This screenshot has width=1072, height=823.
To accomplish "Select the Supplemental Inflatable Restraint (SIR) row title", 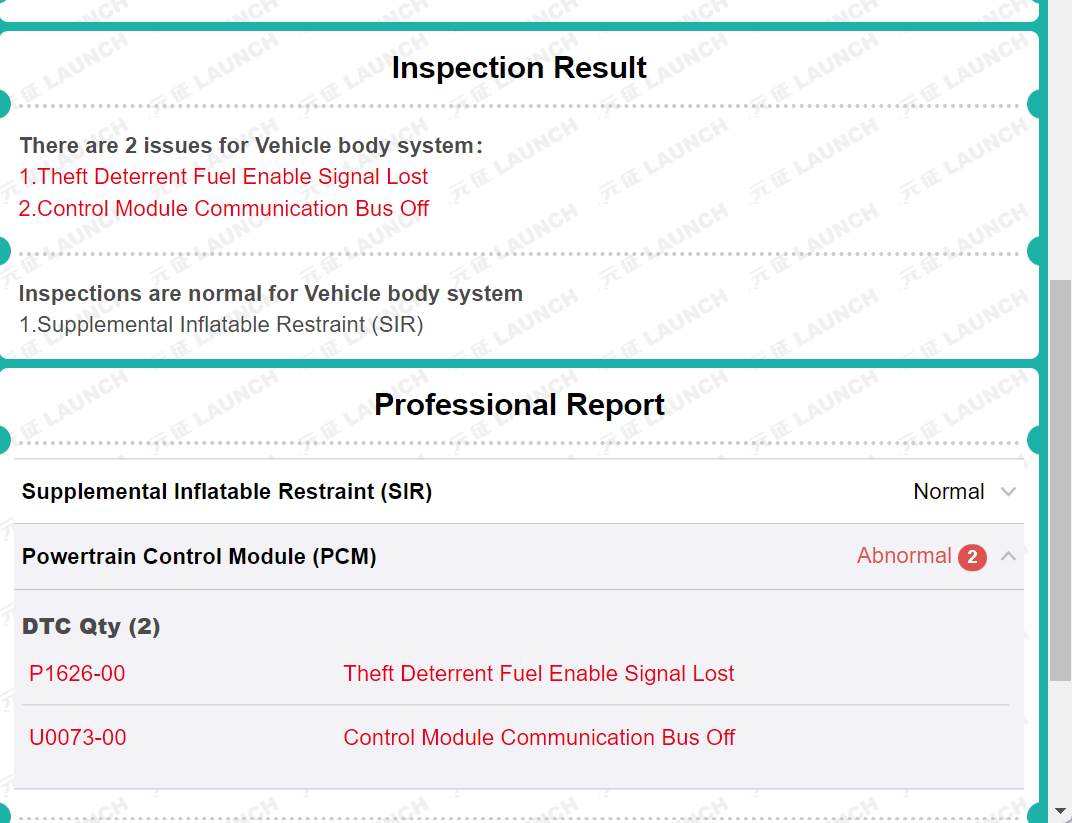I will click(227, 492).
